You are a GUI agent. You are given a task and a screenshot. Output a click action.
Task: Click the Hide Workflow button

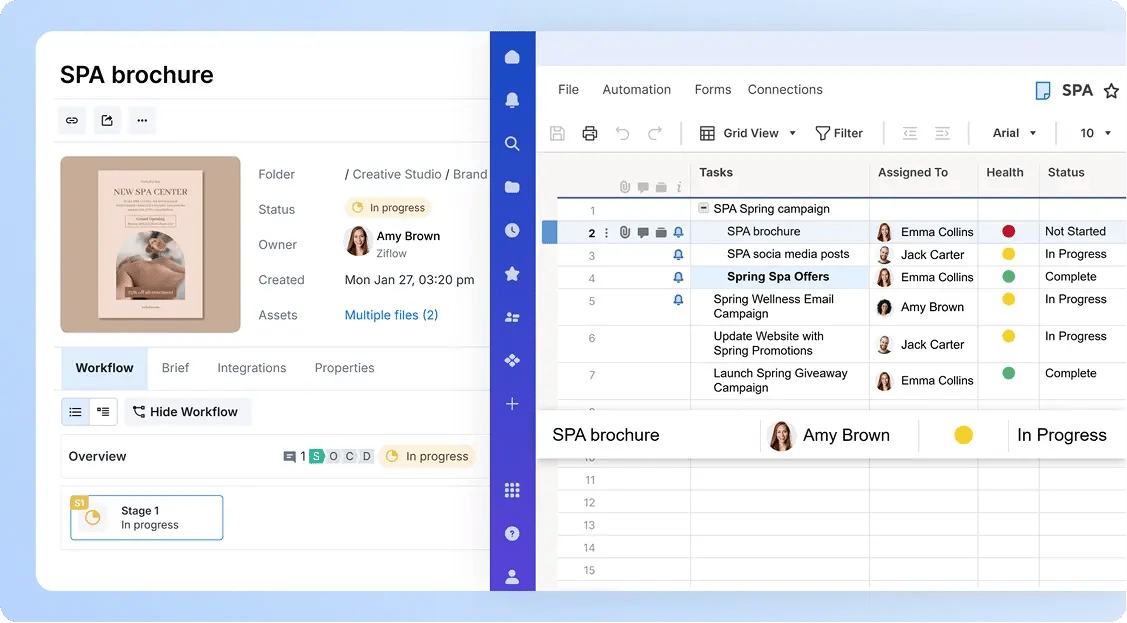click(x=186, y=412)
